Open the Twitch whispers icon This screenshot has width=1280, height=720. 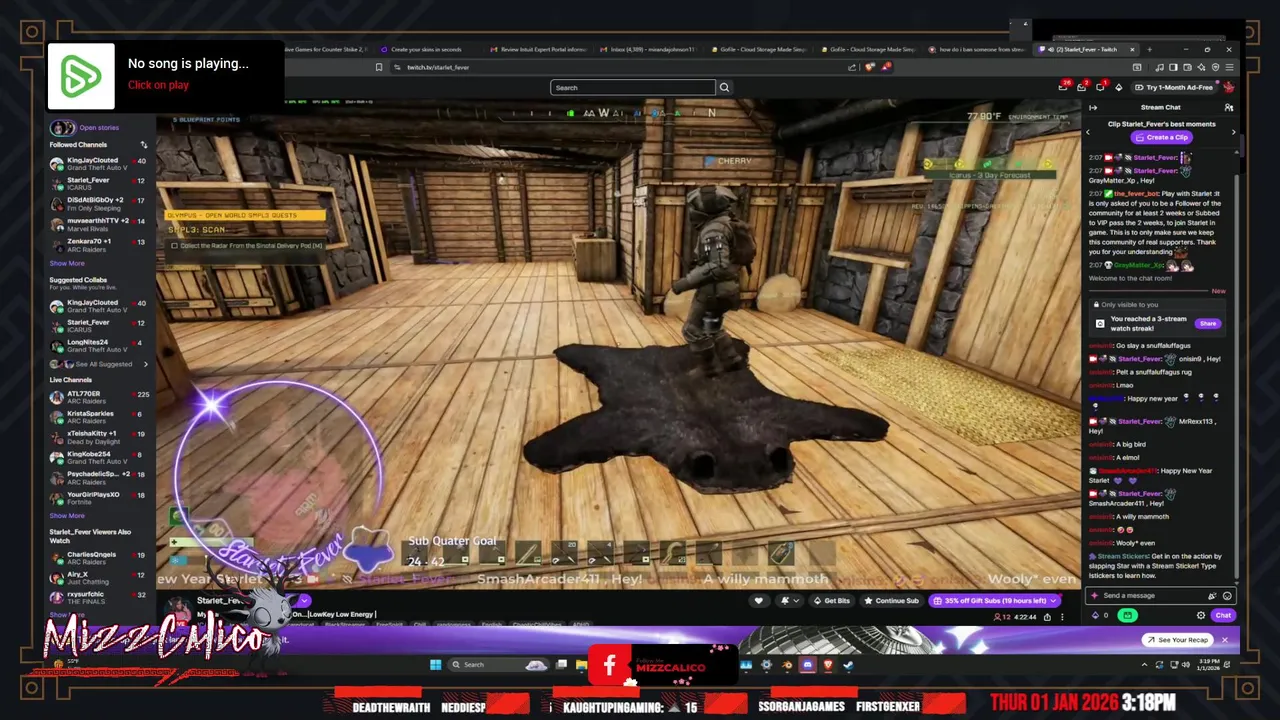(x=1100, y=87)
